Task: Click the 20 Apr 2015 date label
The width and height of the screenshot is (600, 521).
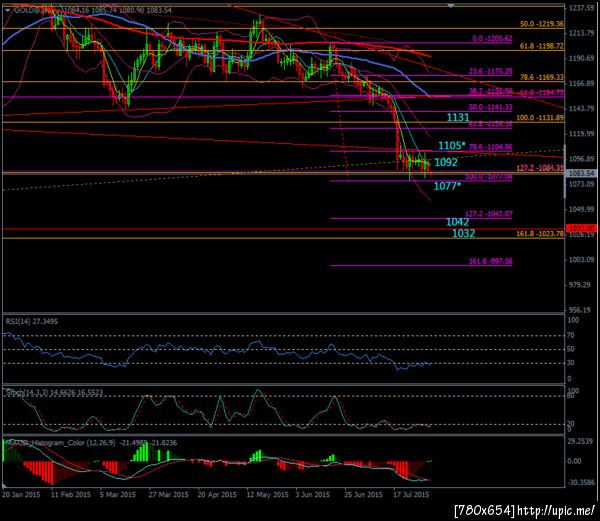Action: pos(217,494)
